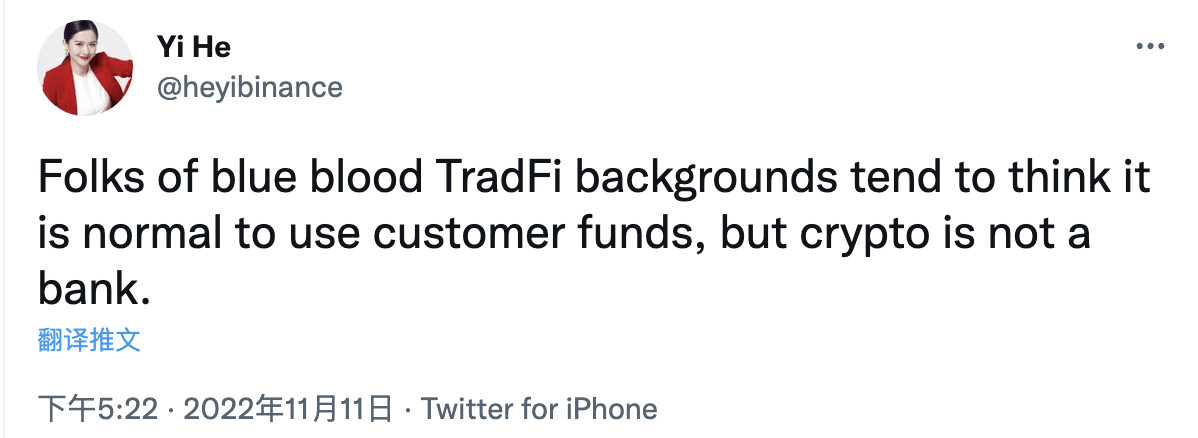Click the word "tend" in the tweet
1198x438 pixels.
pos(890,182)
